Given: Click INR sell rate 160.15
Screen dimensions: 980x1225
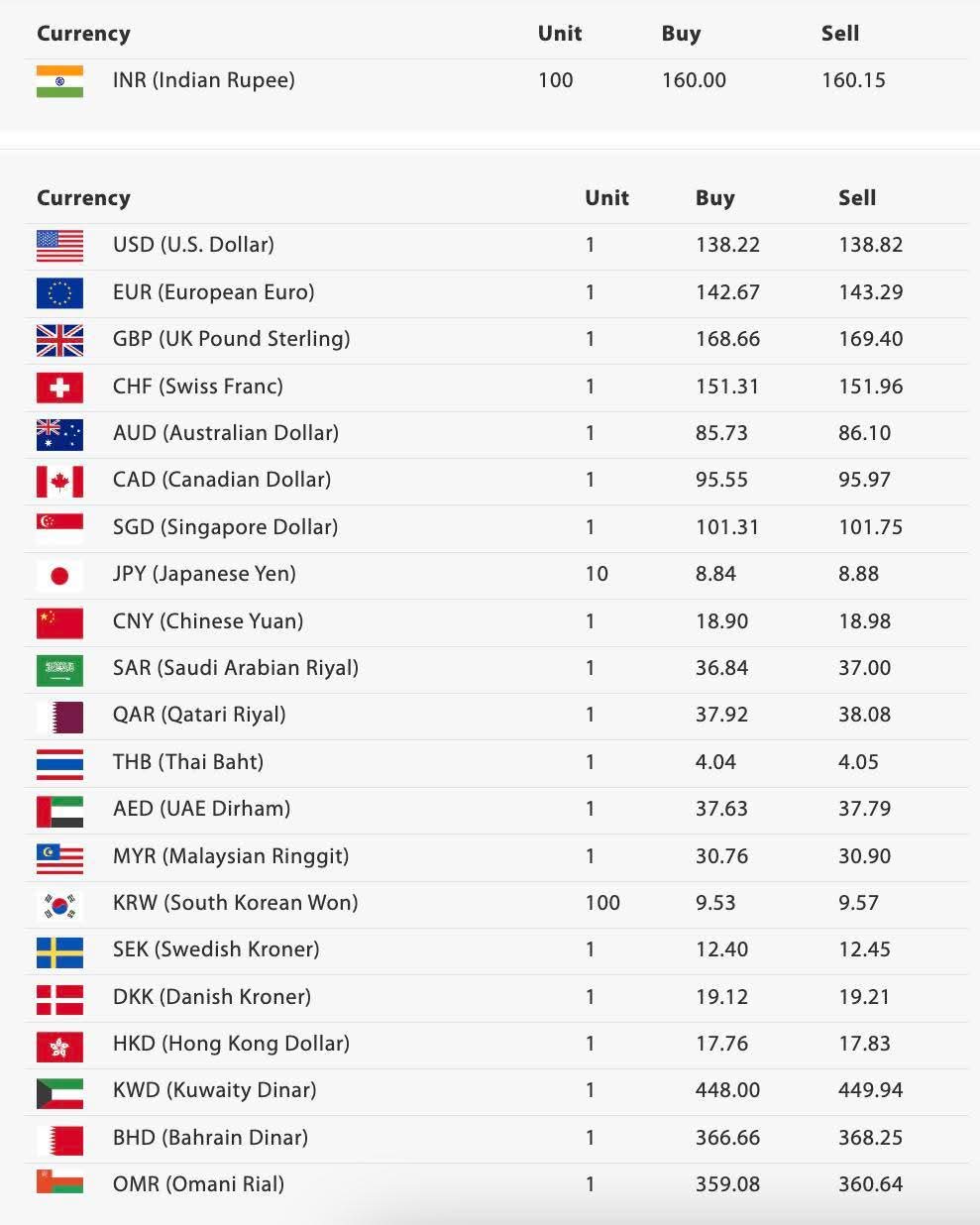Looking at the screenshot, I should [853, 80].
